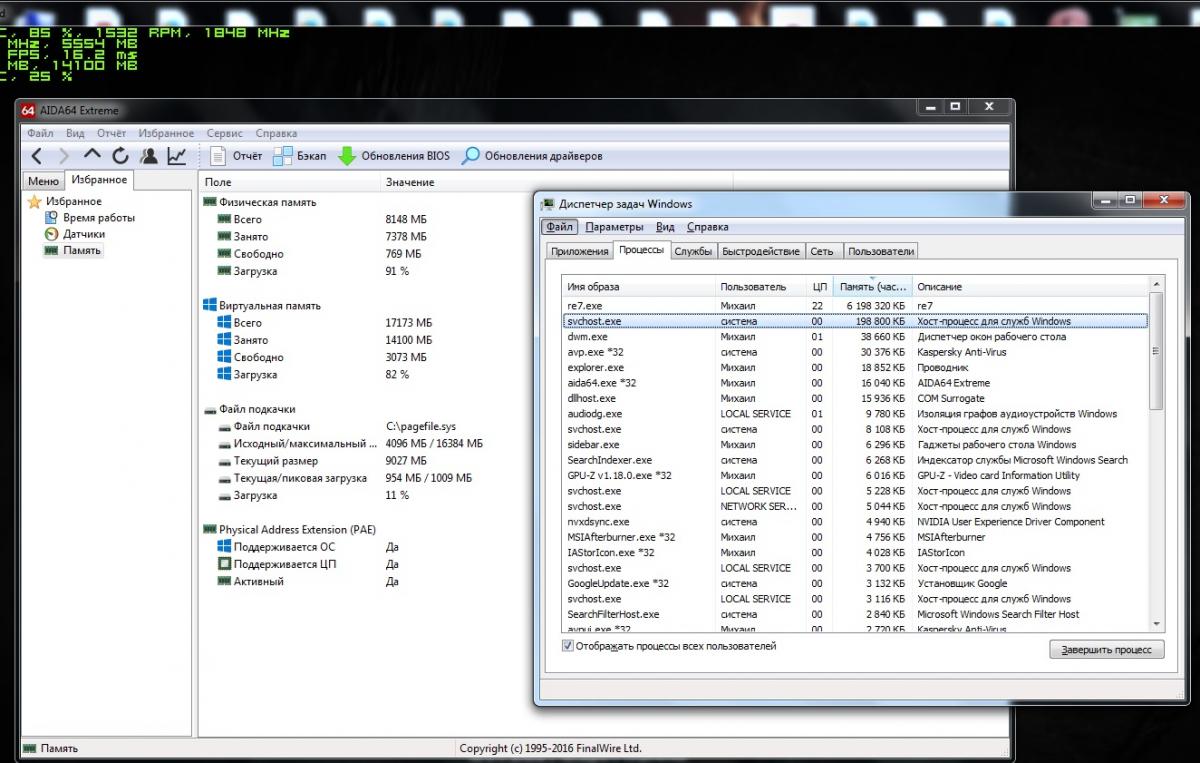Select Загрузка row showing 82 %
Image resolution: width=1200 pixels, height=763 pixels.
314,375
